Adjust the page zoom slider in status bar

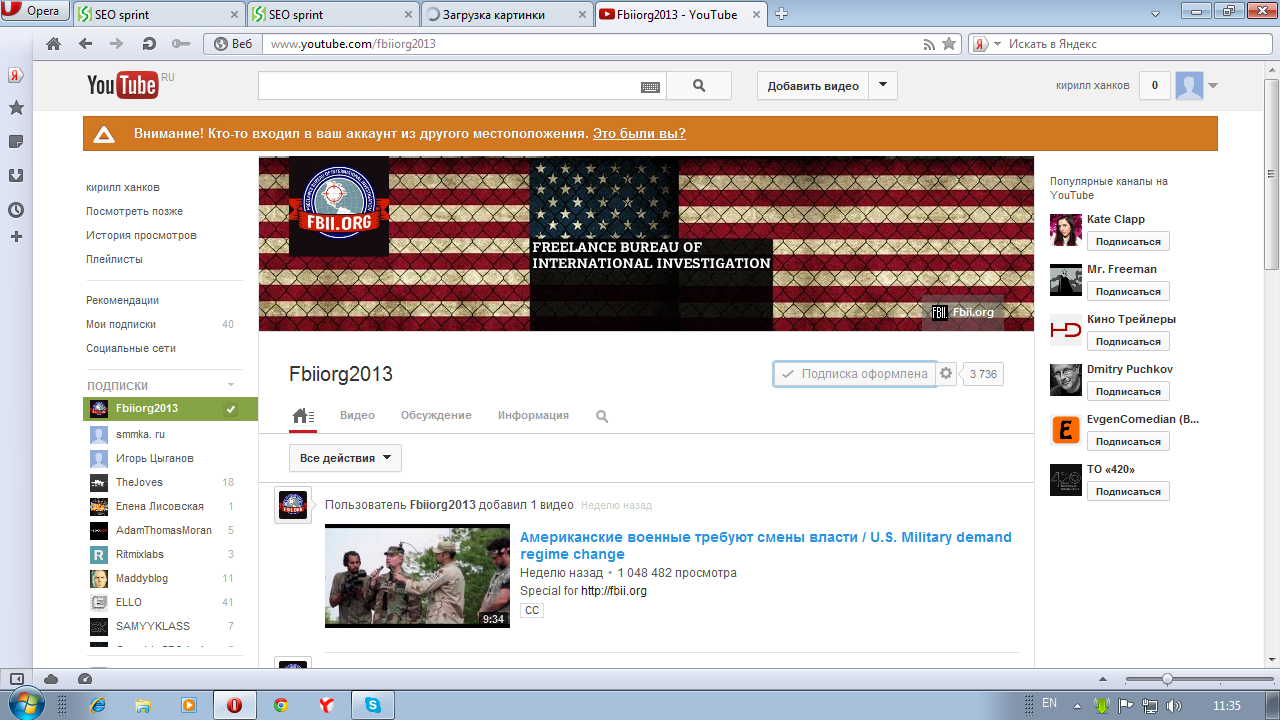[x=1167, y=679]
